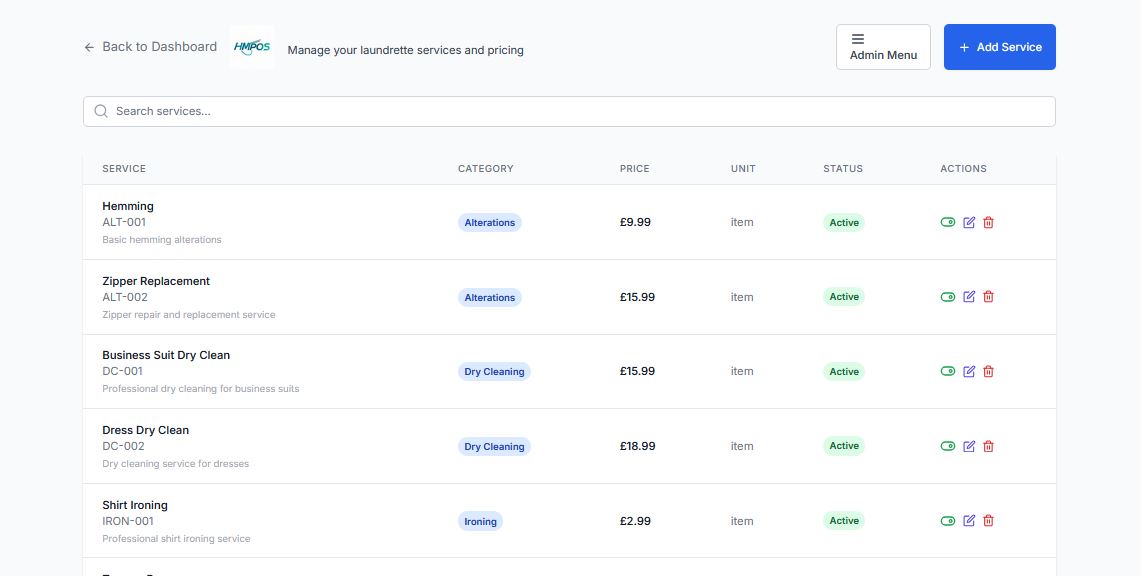Click the search magnifier icon
The height and width of the screenshot is (576, 1141).
(x=101, y=111)
